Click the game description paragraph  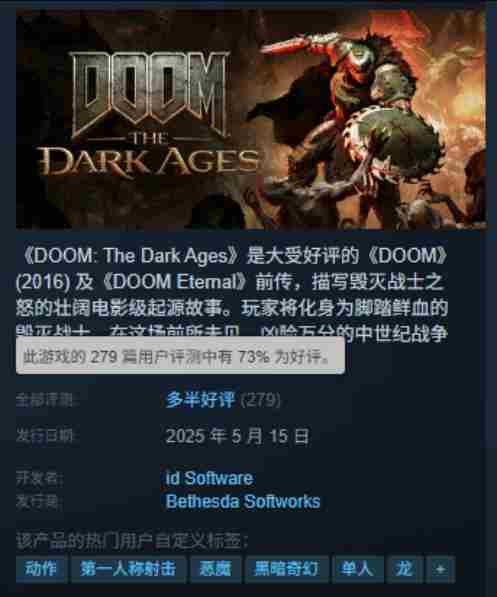tap(232, 294)
